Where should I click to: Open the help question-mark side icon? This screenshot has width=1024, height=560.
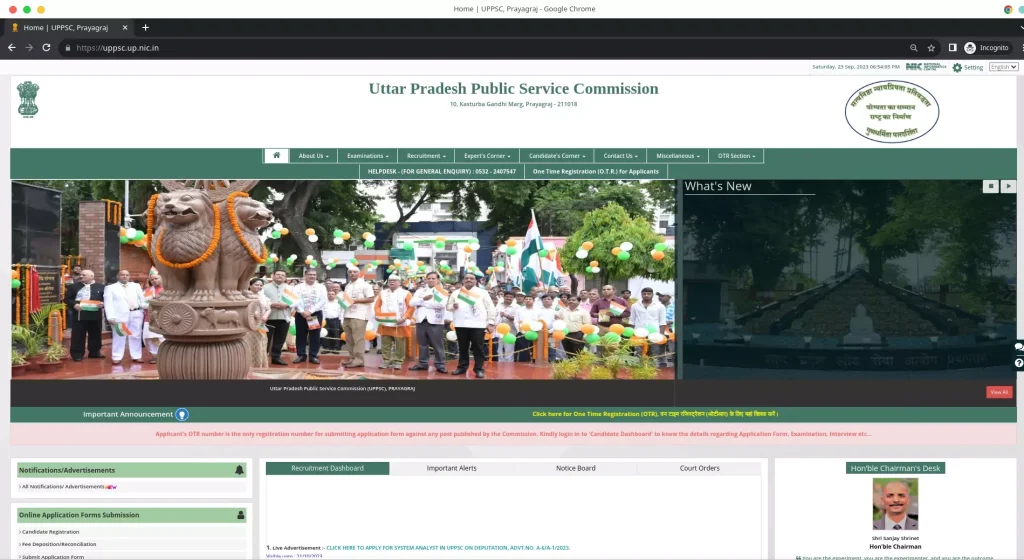pyautogui.click(x=1019, y=363)
